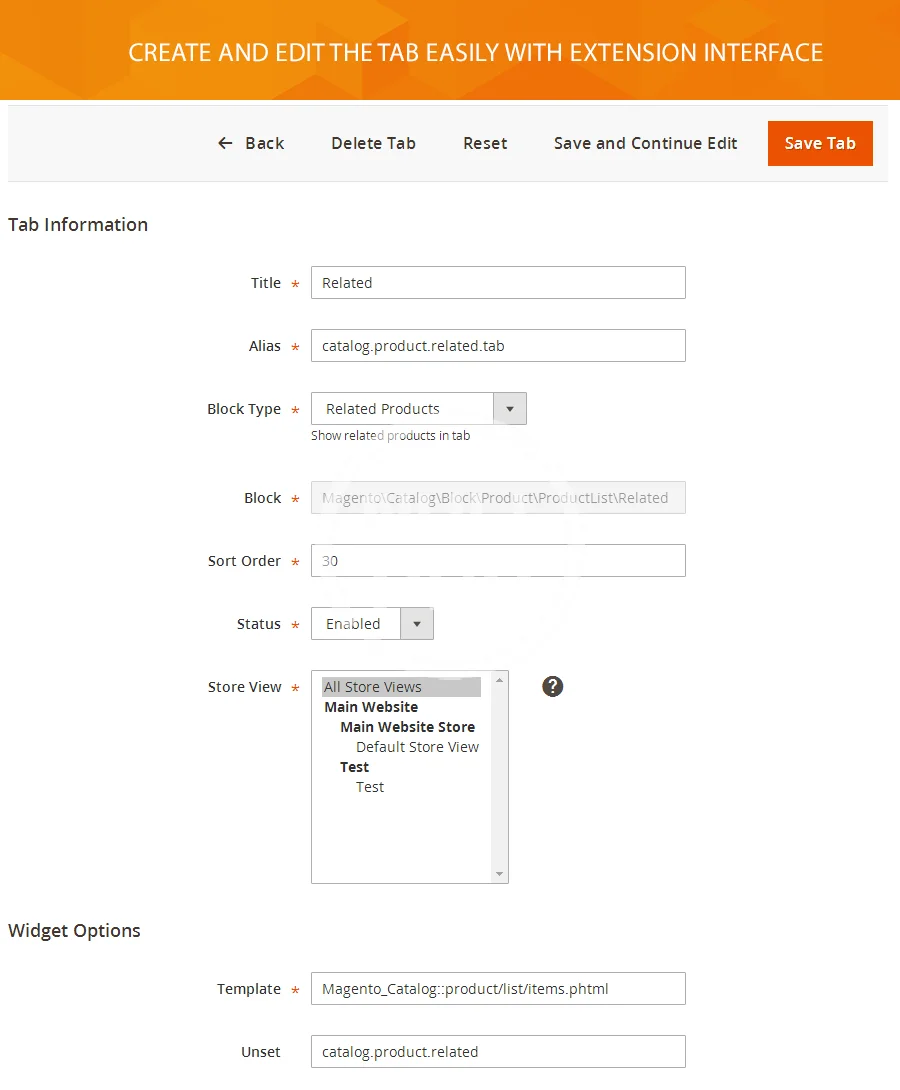Select All Store Views option
Screen dimensions: 900x1090
point(400,687)
